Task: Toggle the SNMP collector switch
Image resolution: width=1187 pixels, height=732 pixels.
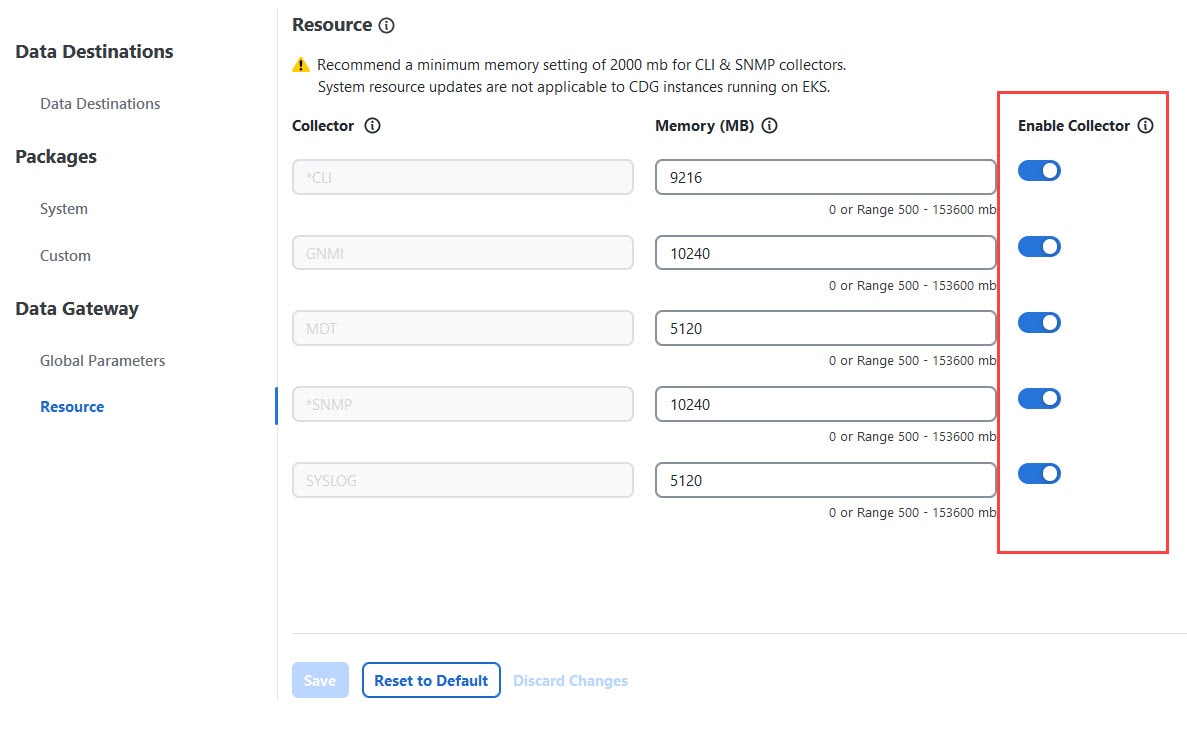Action: [x=1039, y=399]
